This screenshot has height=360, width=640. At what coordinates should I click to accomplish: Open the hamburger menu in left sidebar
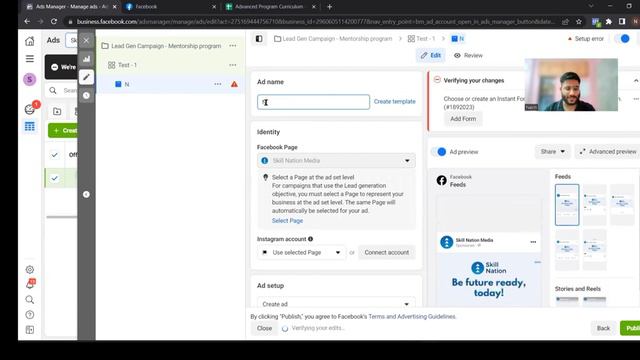(x=29, y=59)
